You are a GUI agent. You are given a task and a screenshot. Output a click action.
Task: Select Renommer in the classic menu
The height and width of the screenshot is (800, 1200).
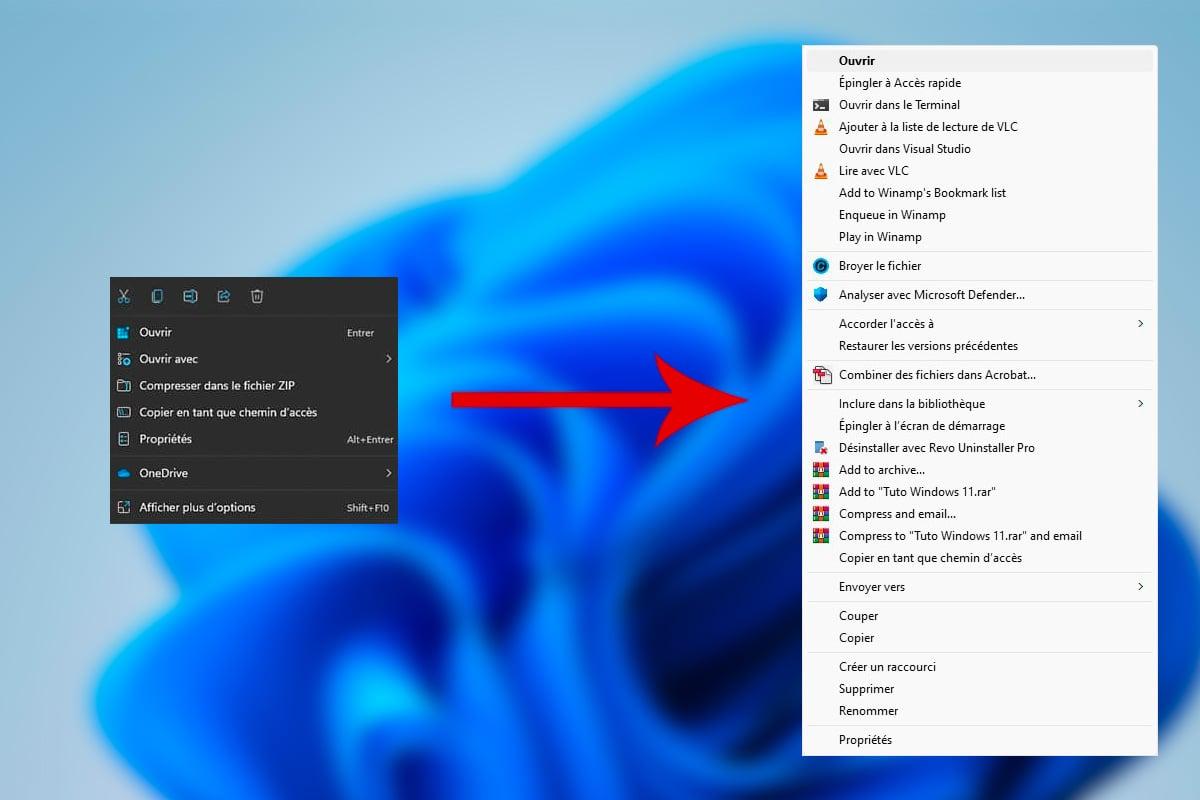click(867, 710)
